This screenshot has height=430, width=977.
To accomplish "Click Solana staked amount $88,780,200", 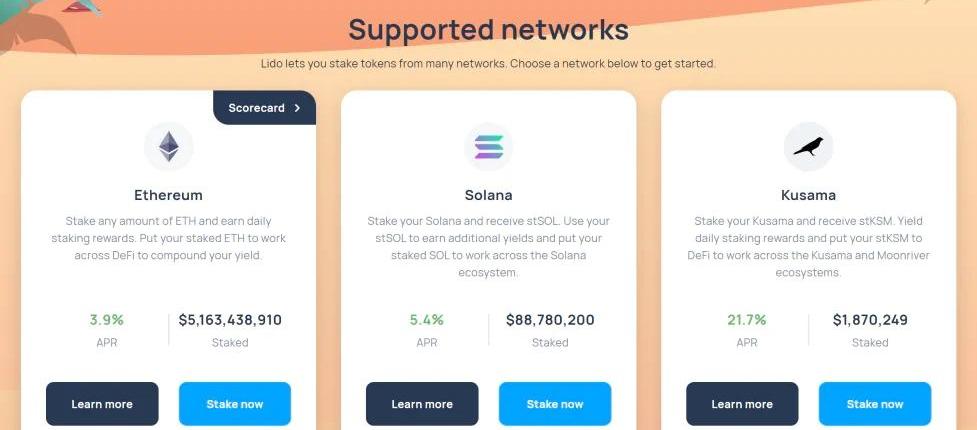I will click(x=550, y=320).
